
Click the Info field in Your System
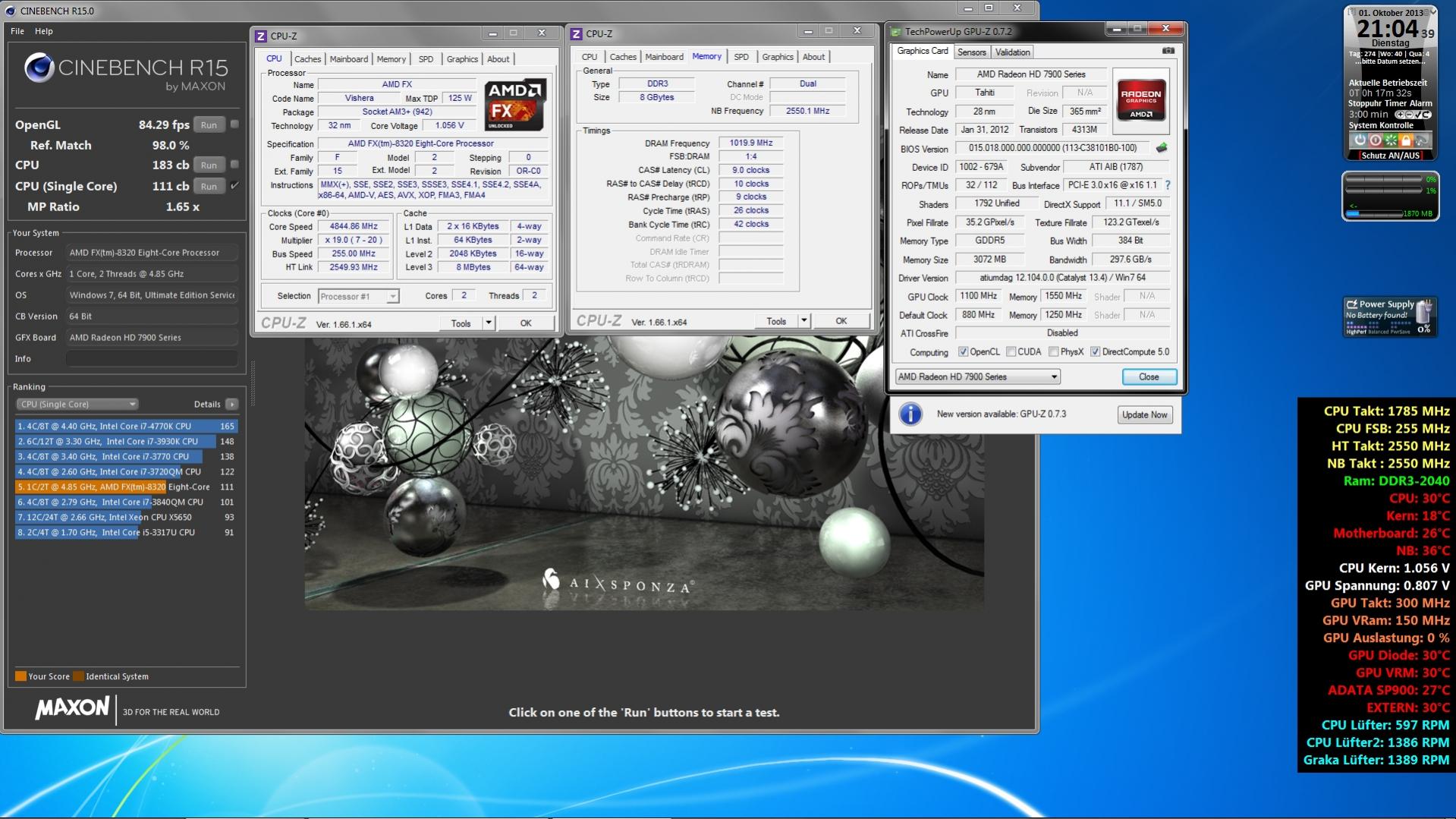(x=152, y=359)
